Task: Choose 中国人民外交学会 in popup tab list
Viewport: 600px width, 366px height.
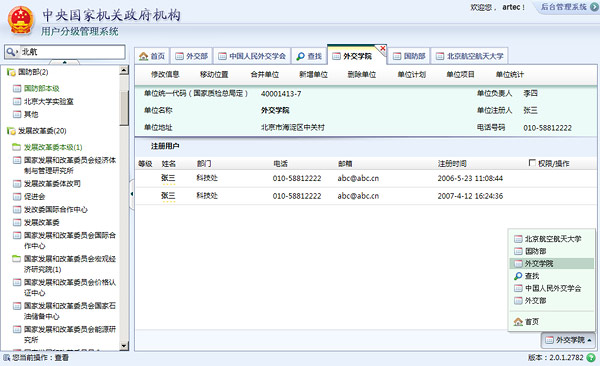Action: coord(552,288)
